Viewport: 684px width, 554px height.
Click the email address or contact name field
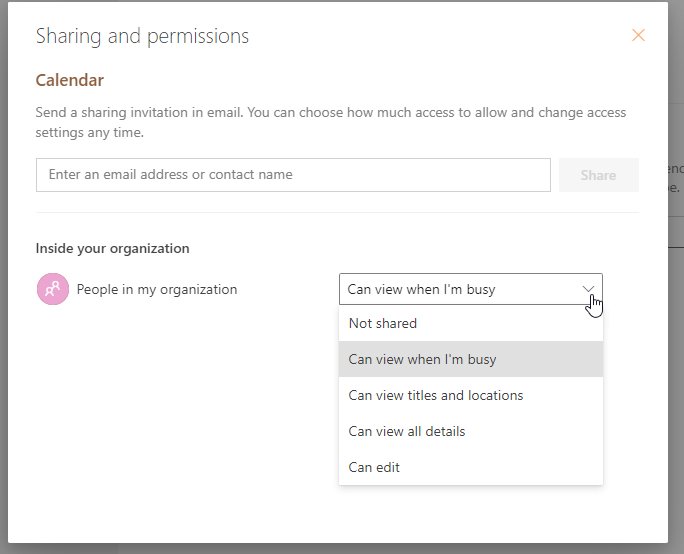click(x=293, y=175)
